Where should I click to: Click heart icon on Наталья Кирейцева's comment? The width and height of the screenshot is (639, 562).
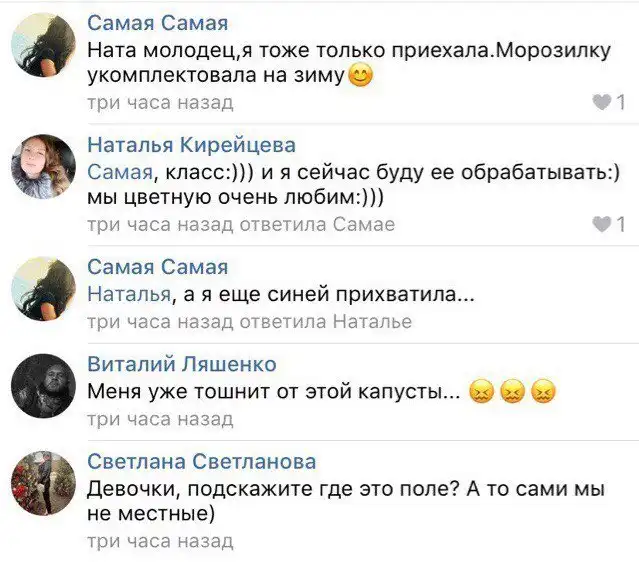601,224
